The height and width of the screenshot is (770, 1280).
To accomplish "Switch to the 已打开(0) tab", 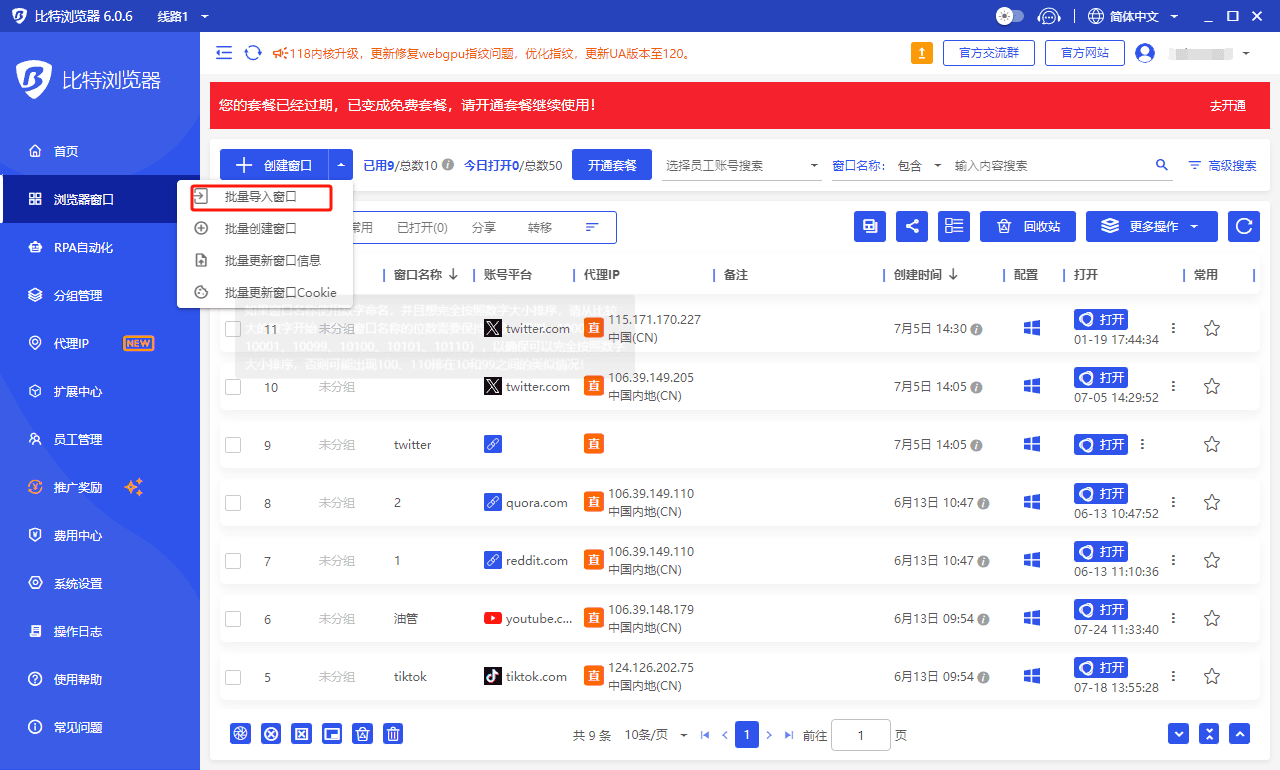I will click(x=421, y=227).
